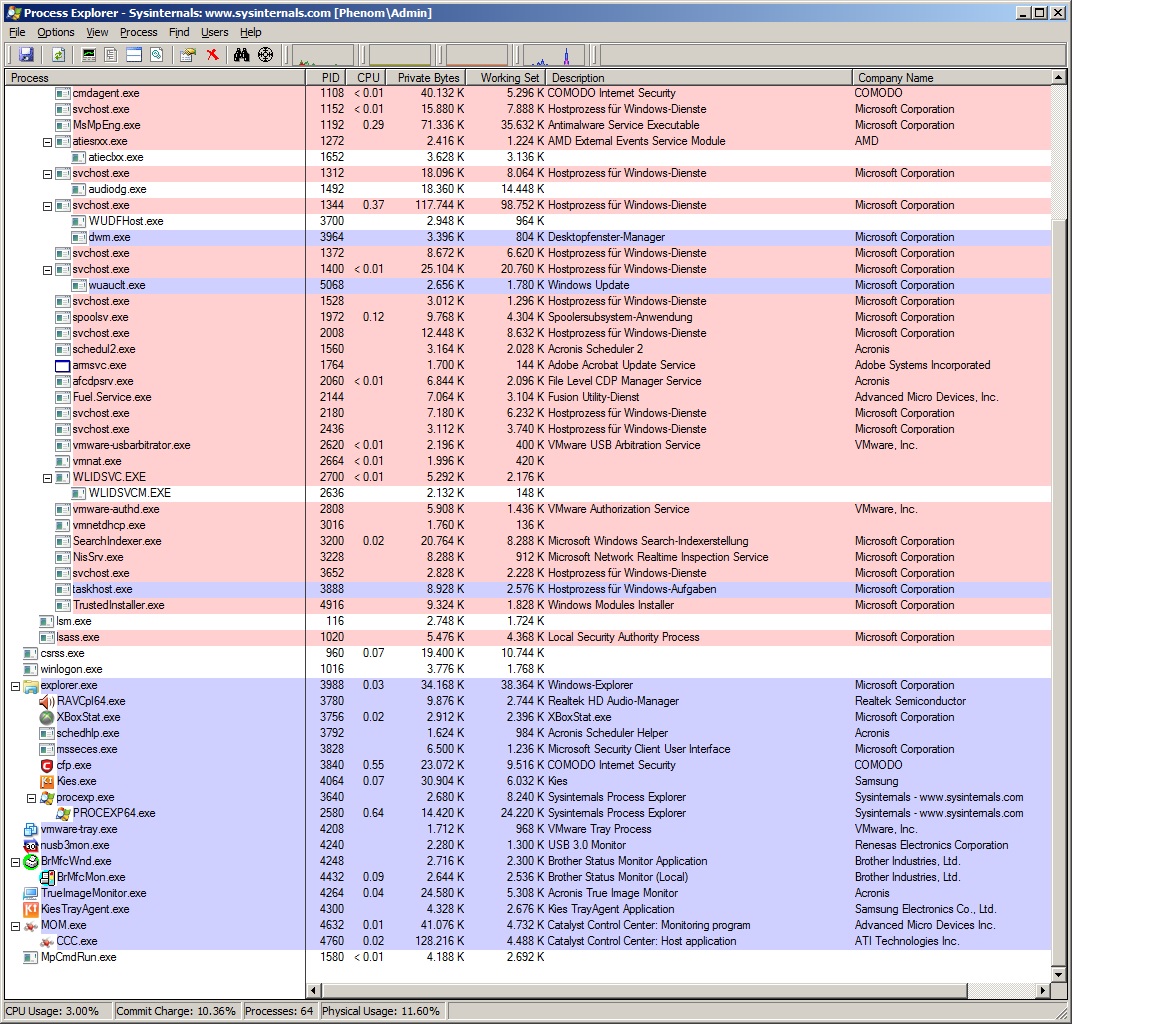The height and width of the screenshot is (1024, 1152).
Task: Select the dwm.exe process row
Action: tap(528, 237)
